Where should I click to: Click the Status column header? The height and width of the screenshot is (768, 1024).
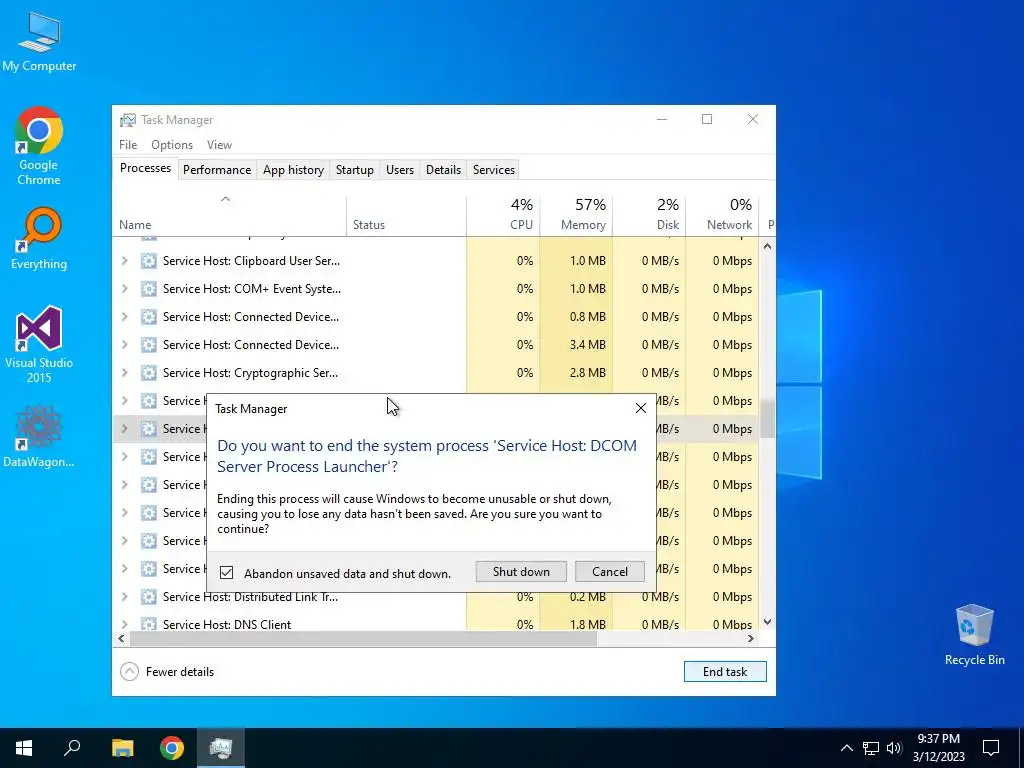coord(406,216)
